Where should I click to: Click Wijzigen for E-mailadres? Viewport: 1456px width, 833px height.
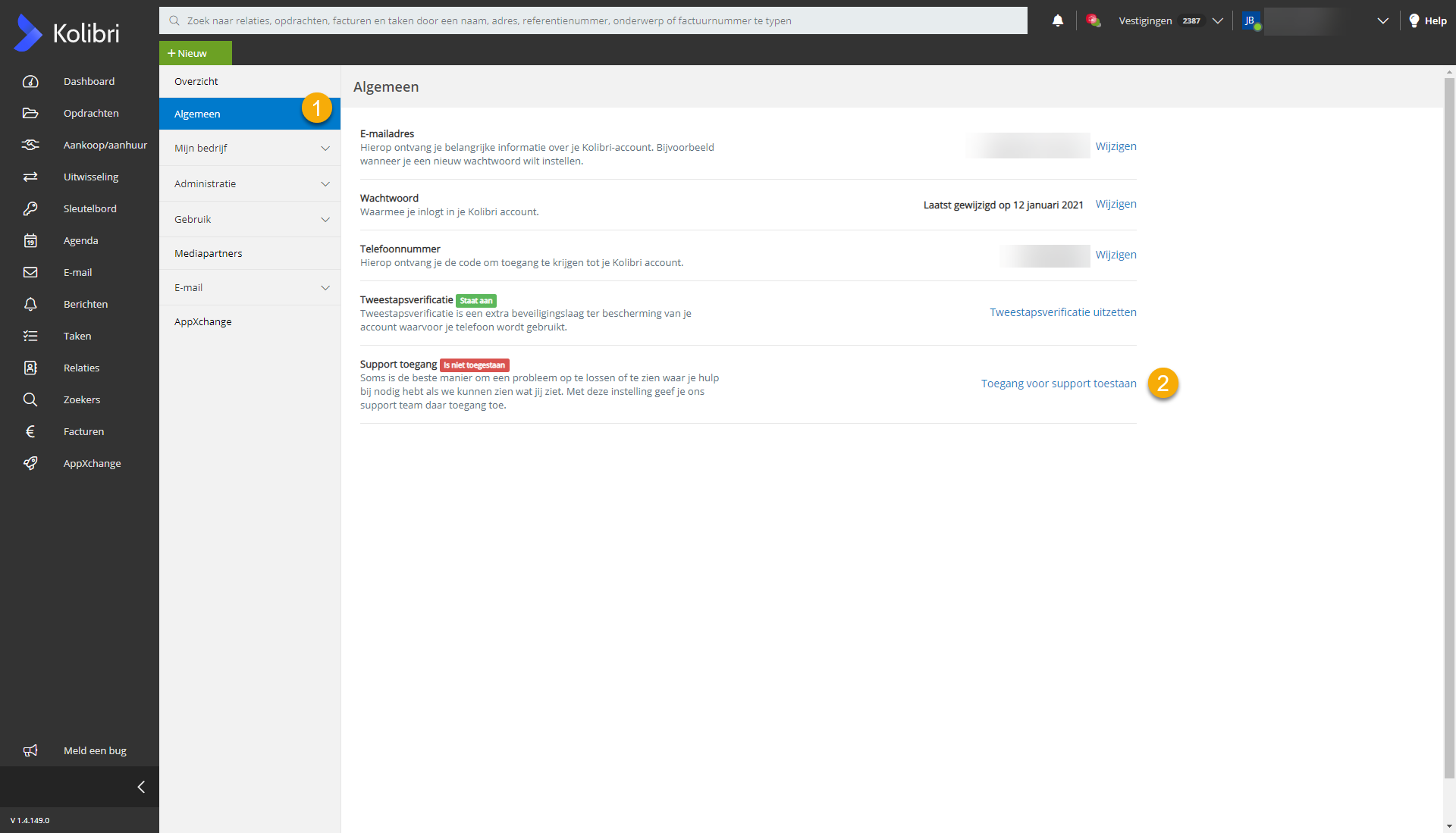[x=1116, y=146]
